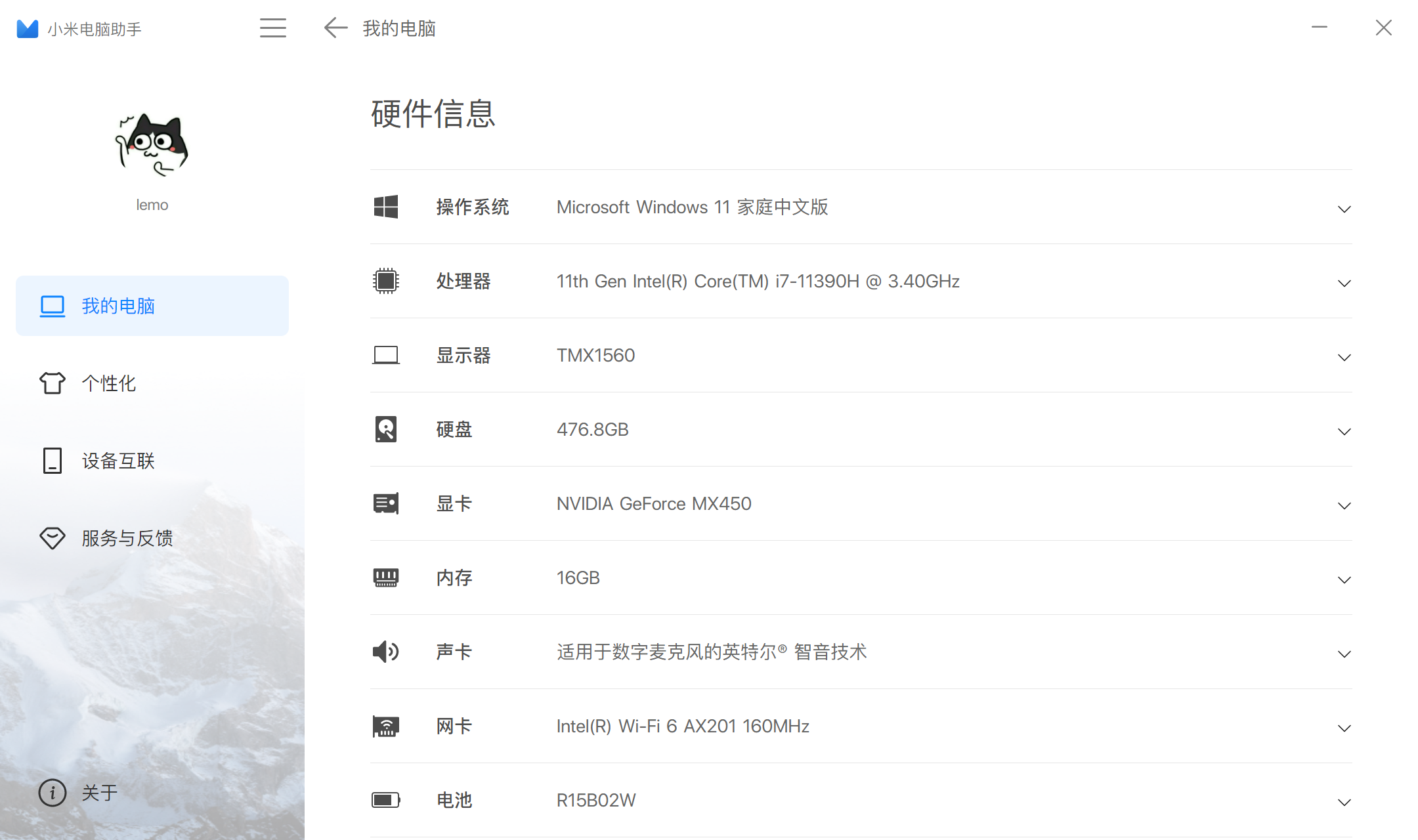The image size is (1418, 840).
Task: Click the 显示器 label
Action: pyautogui.click(x=463, y=355)
